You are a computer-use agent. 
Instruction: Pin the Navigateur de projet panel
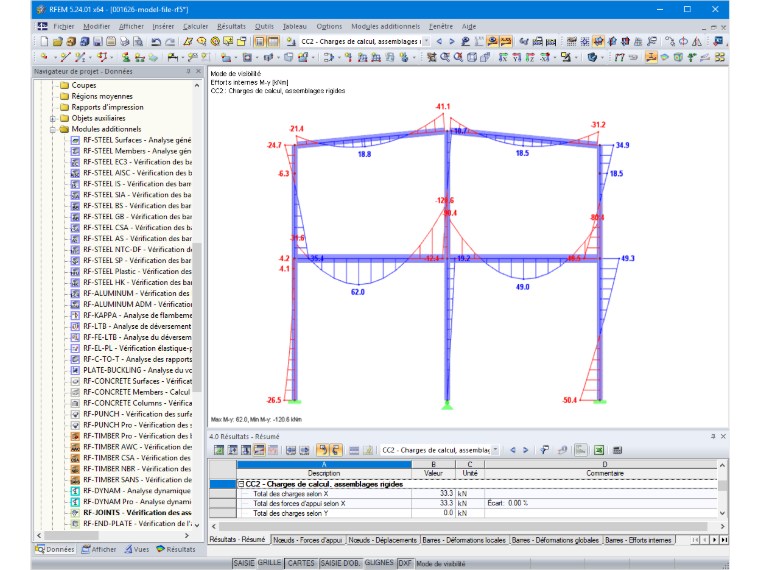(x=189, y=71)
